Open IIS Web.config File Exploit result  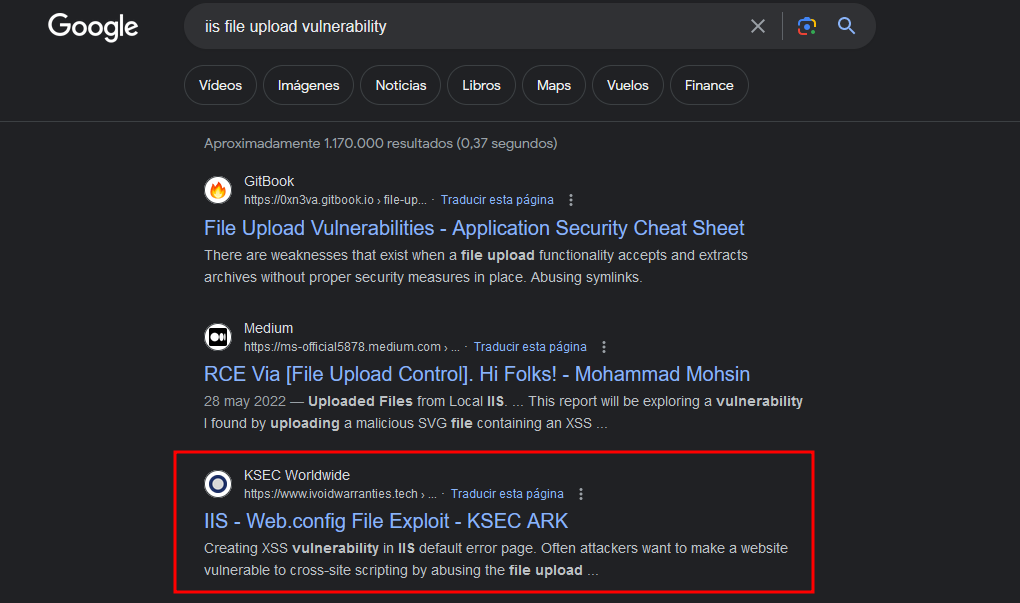[386, 522]
